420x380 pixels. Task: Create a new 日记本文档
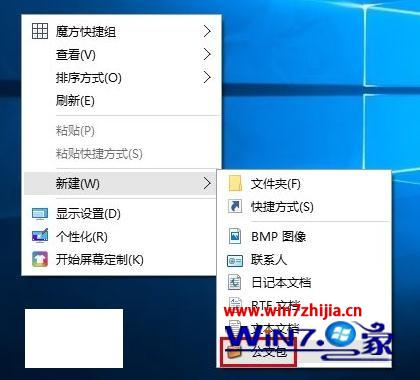tap(304, 282)
